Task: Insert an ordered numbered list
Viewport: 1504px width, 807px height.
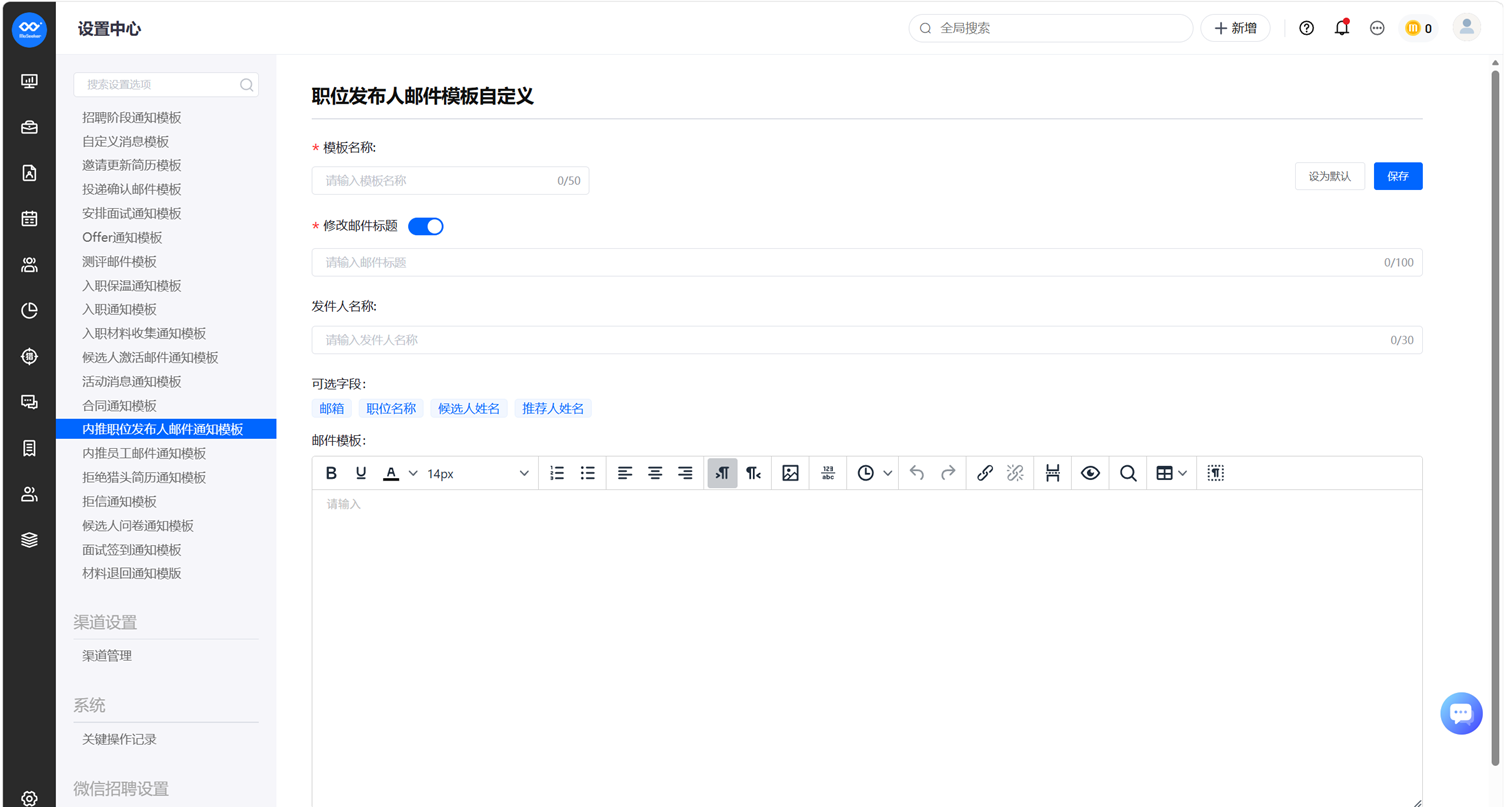Action: tap(557, 473)
